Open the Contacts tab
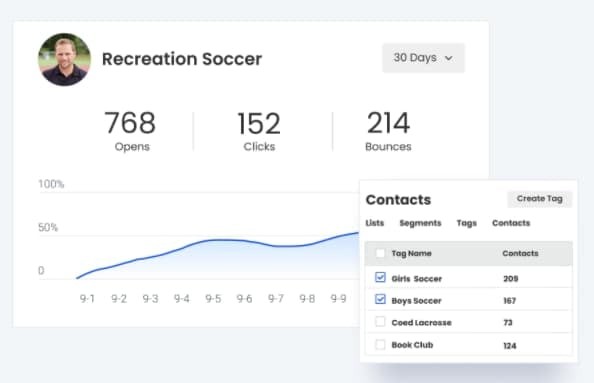The image size is (594, 383). point(511,223)
